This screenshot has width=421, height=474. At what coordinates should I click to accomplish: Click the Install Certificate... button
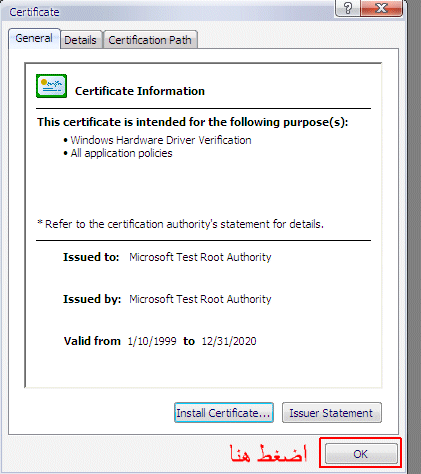pos(224,413)
